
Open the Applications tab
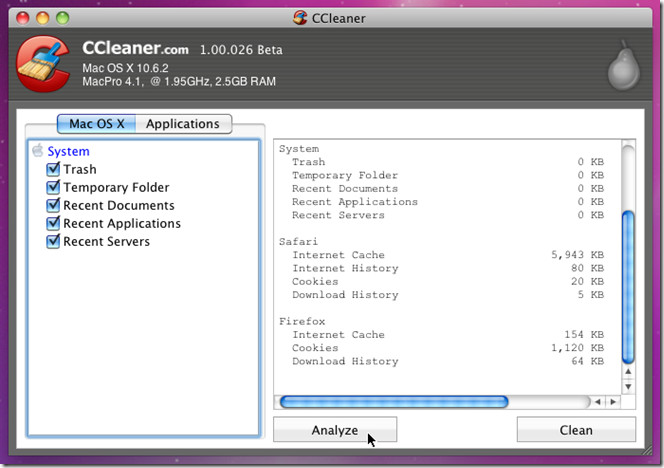click(183, 124)
